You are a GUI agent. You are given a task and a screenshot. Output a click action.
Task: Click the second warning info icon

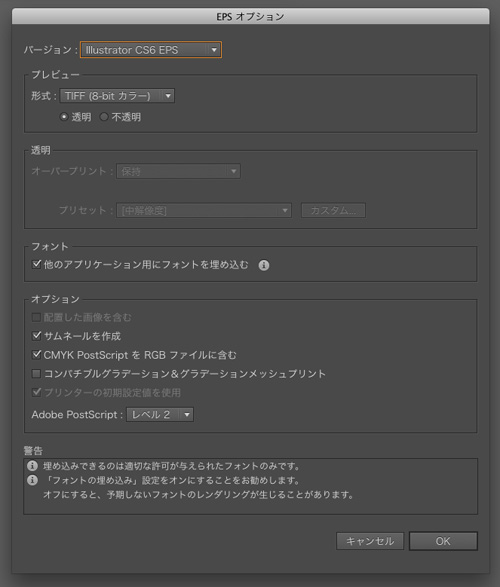tap(33, 480)
